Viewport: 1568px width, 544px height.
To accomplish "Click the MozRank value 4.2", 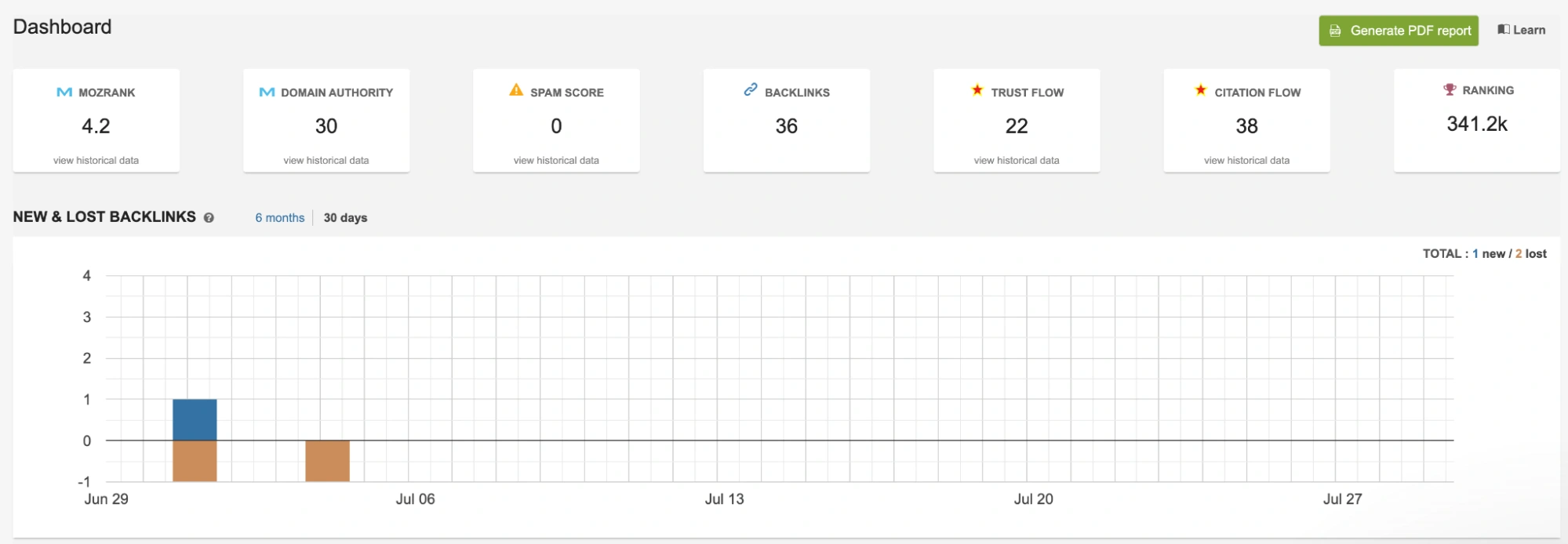I will (x=96, y=126).
